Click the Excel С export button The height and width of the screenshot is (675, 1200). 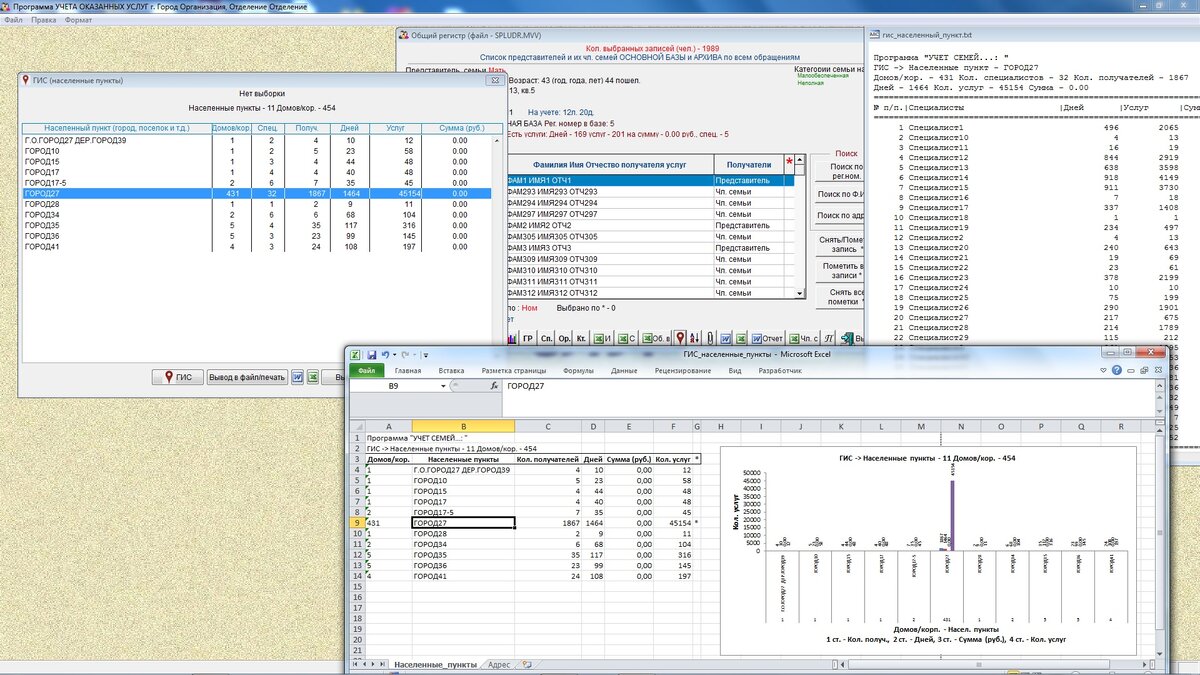click(x=627, y=338)
